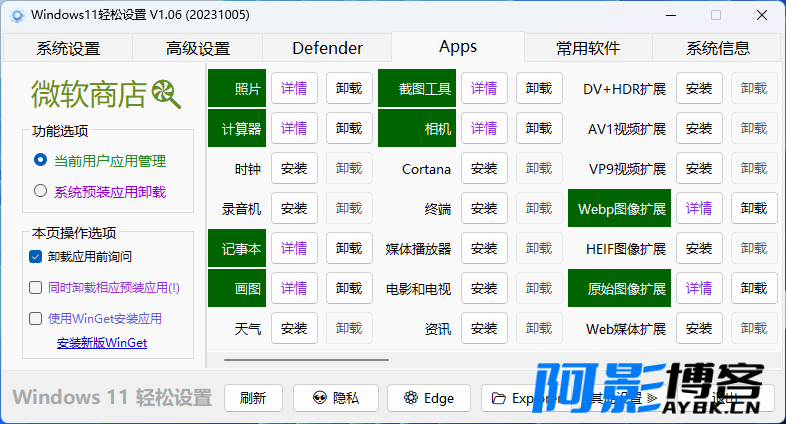Switch to the 高级设置 tab

click(198, 48)
